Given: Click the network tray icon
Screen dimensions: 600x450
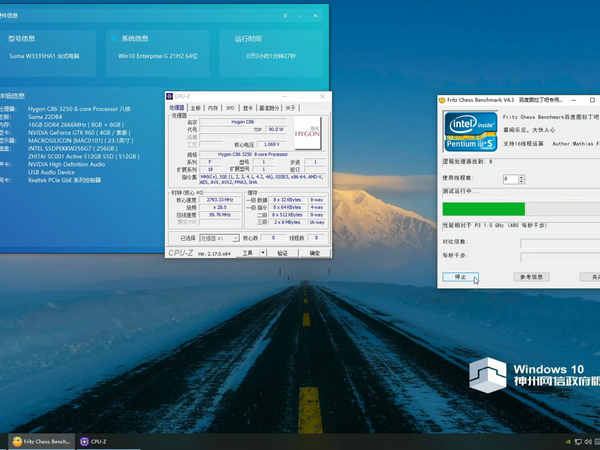Looking at the screenshot, I should click(x=579, y=442).
